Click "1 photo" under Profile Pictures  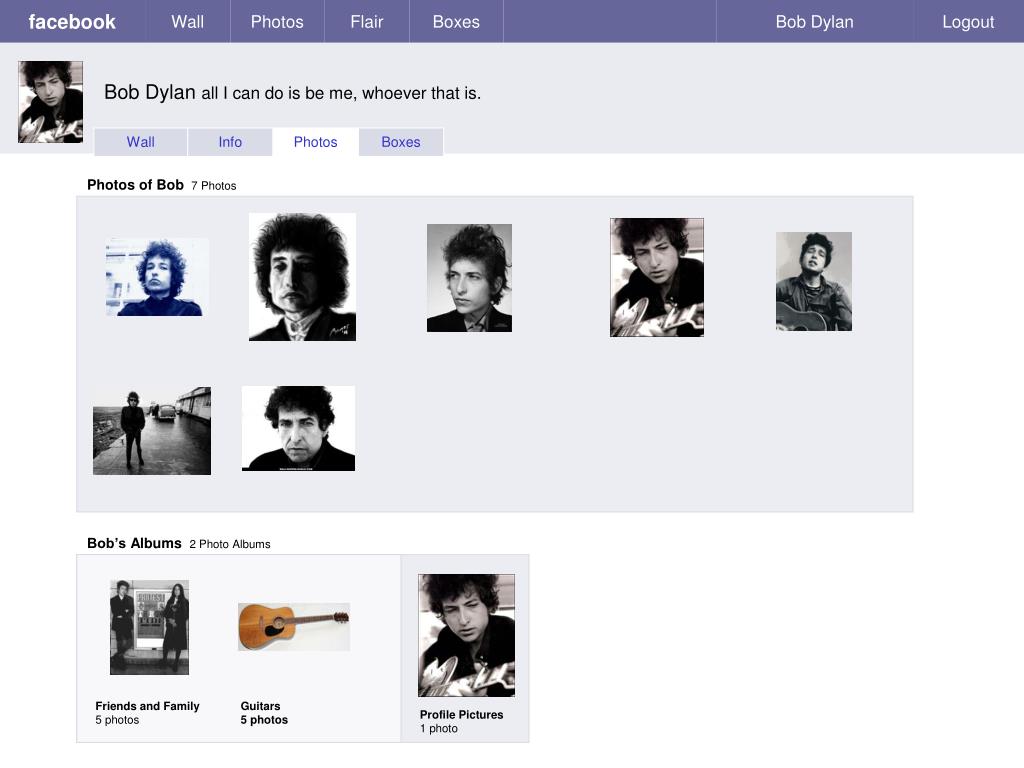coord(439,728)
